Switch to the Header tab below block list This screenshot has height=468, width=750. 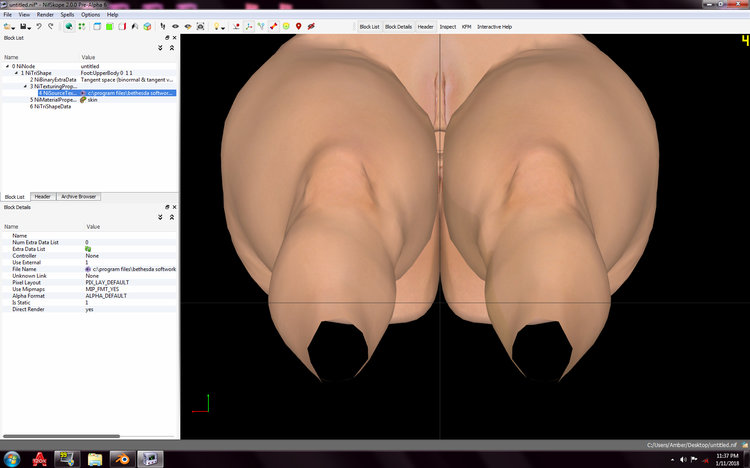[43, 197]
